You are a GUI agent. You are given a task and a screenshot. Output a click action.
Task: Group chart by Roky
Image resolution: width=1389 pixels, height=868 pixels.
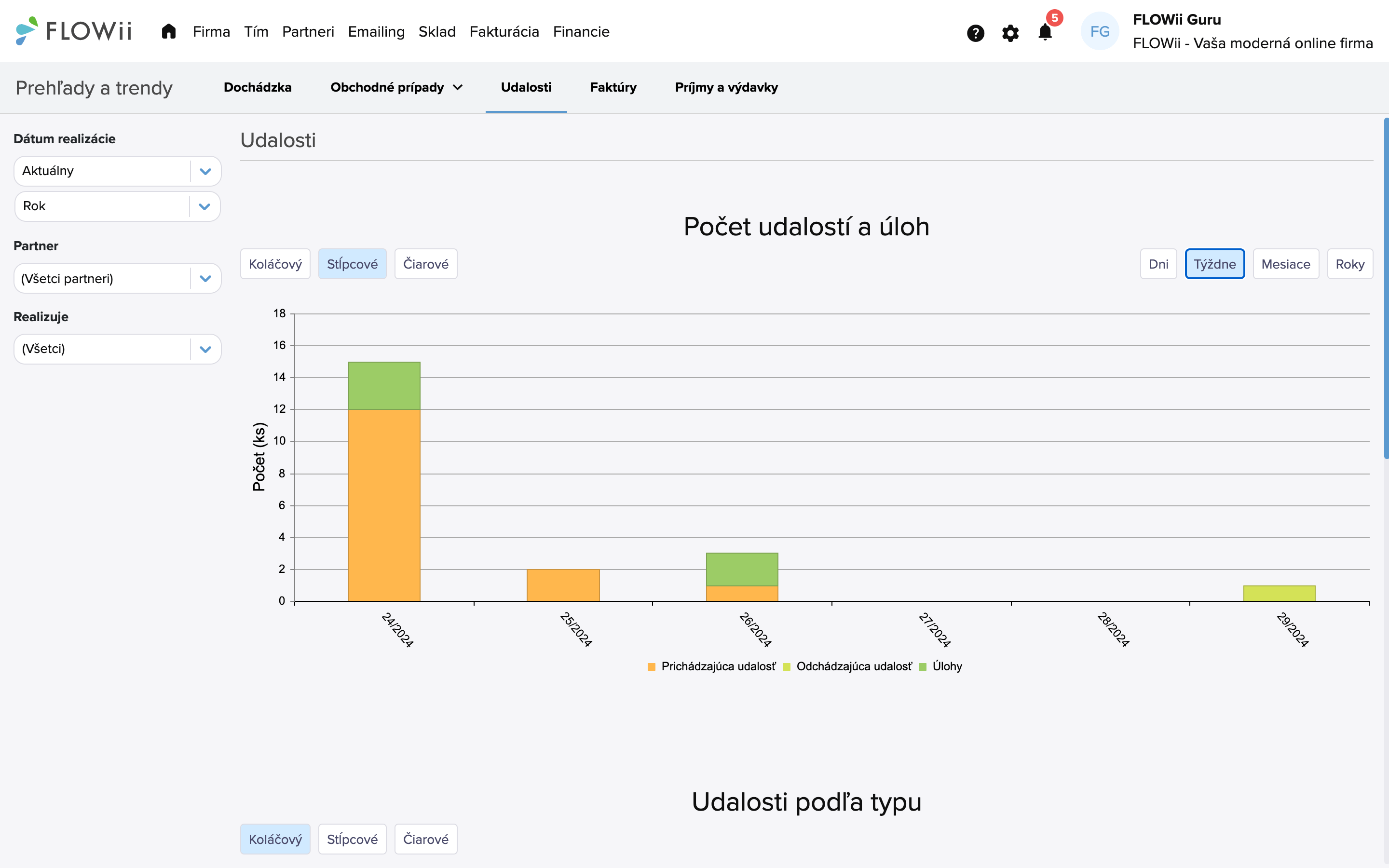(x=1349, y=264)
